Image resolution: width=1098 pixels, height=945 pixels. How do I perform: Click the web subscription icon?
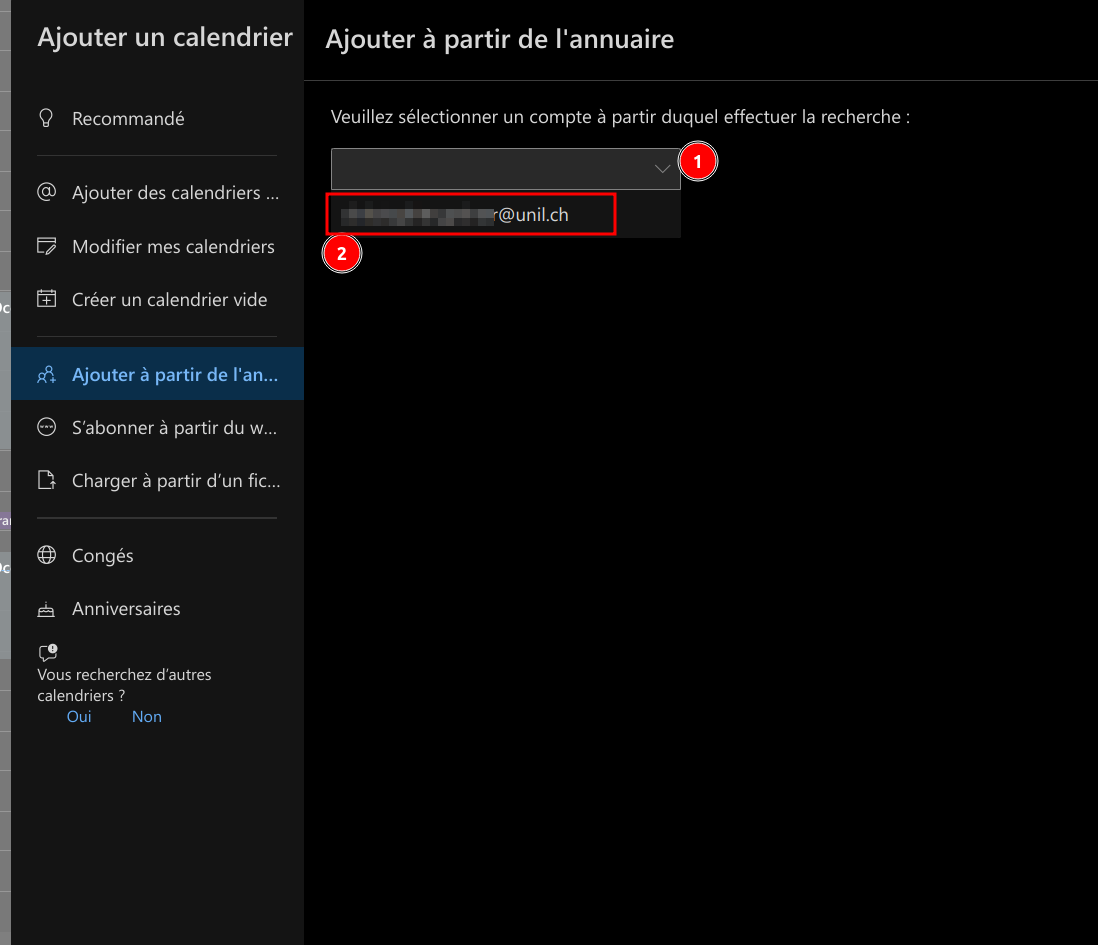[x=46, y=427]
